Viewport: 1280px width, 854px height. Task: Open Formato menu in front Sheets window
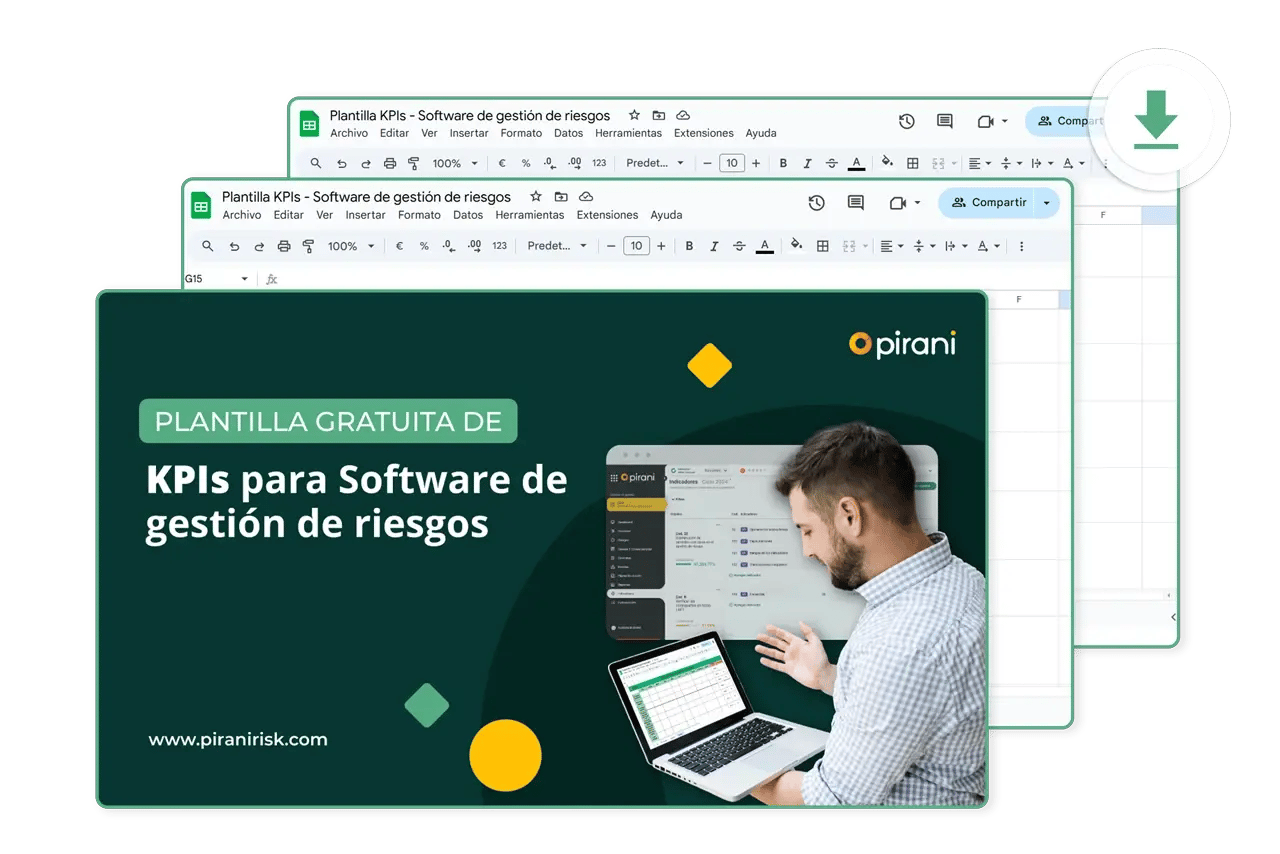click(419, 215)
